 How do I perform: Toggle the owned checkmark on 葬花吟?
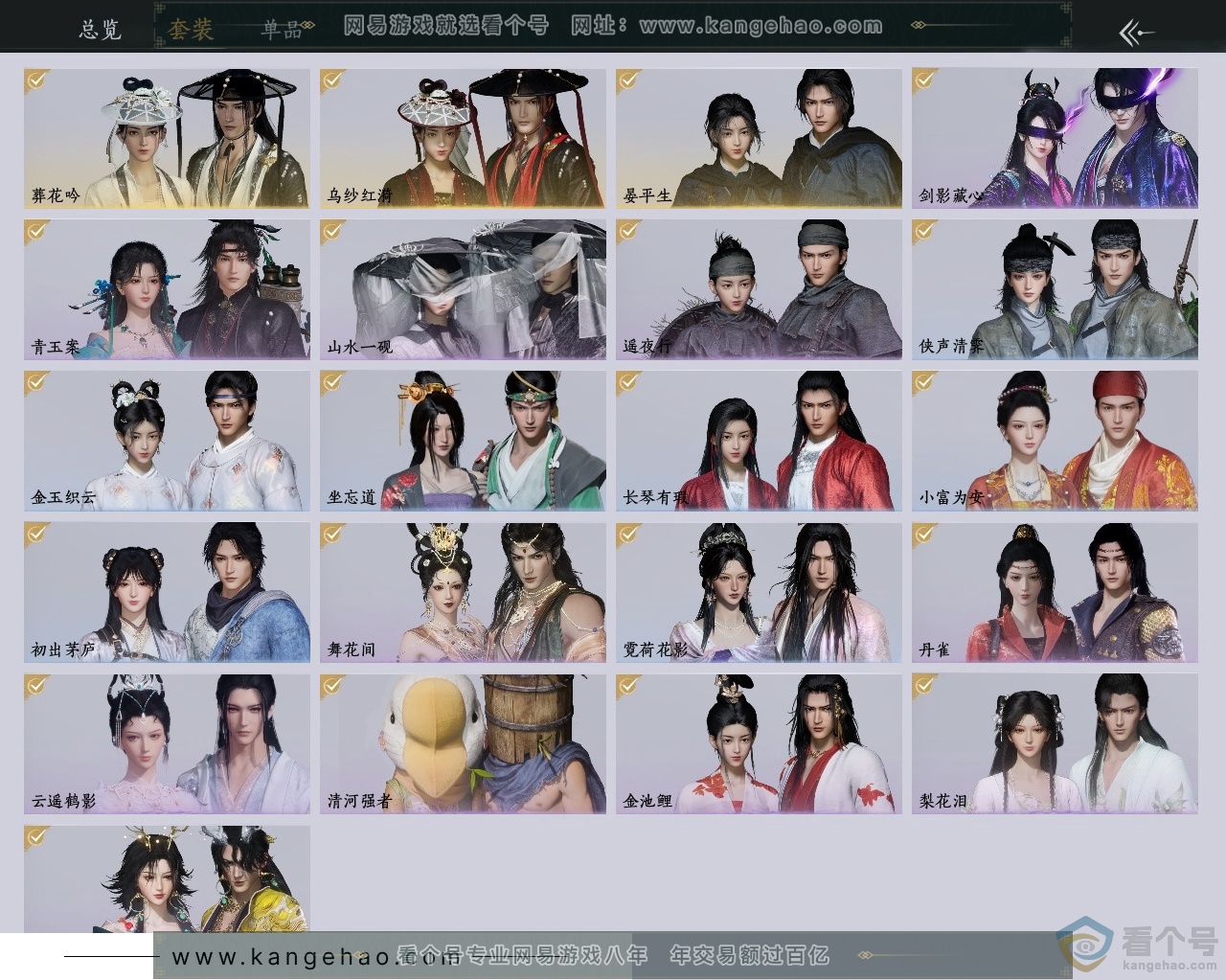[36, 80]
